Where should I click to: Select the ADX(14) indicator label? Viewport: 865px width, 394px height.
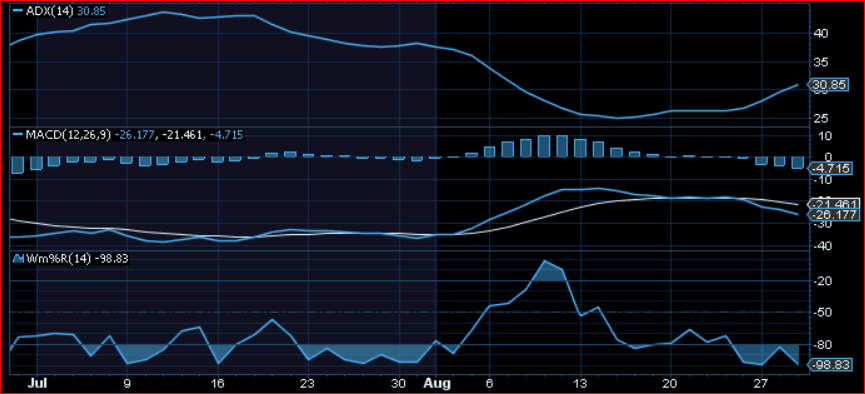[x=50, y=11]
